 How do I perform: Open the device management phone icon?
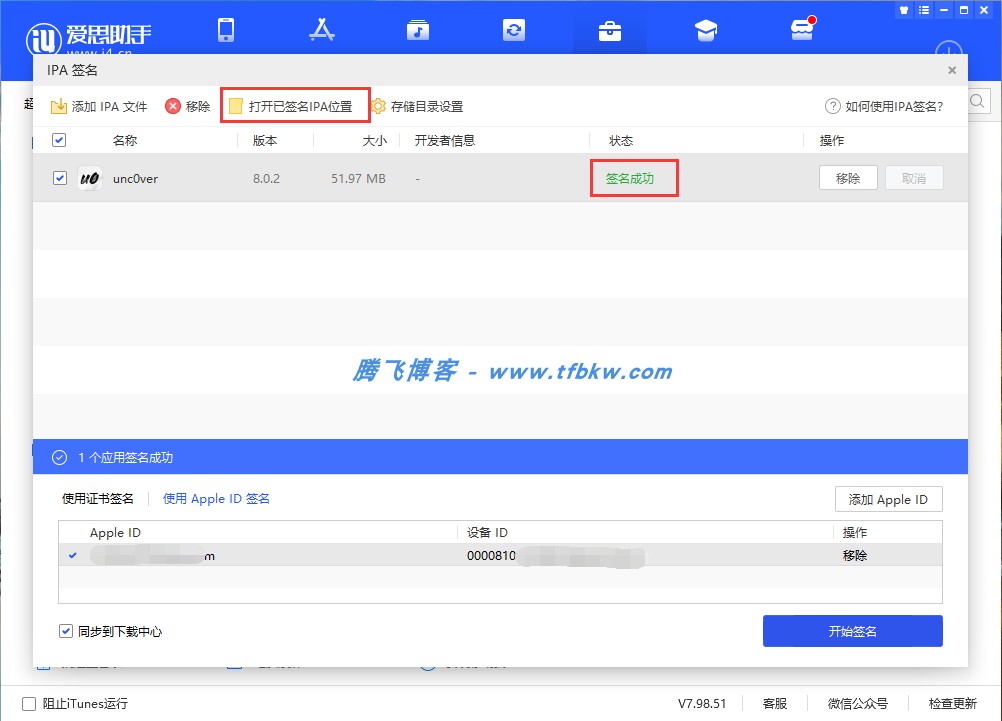coord(226,30)
